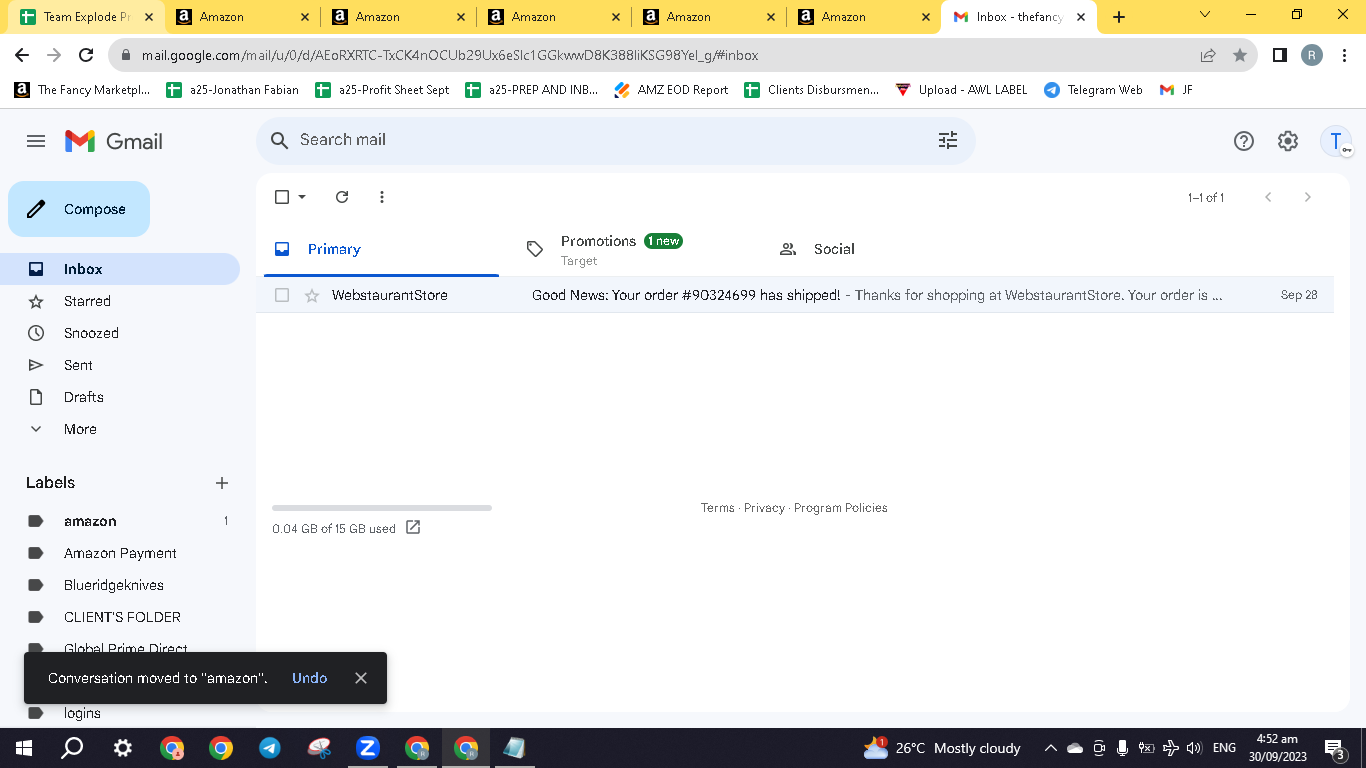Open the Windows Start menu
The width and height of the screenshot is (1366, 768).
22,748
